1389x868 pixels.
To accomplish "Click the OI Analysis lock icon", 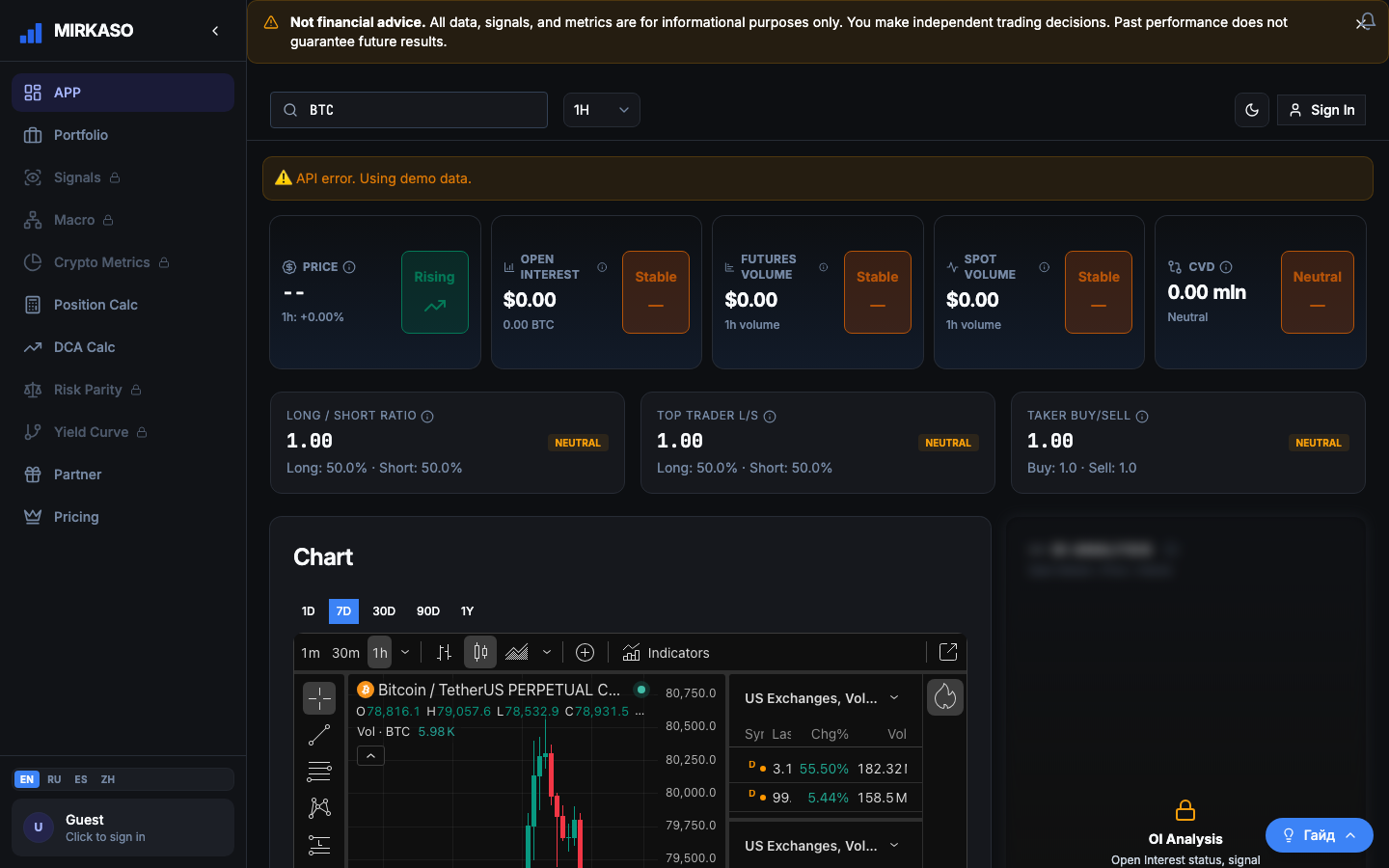I will [x=1185, y=810].
